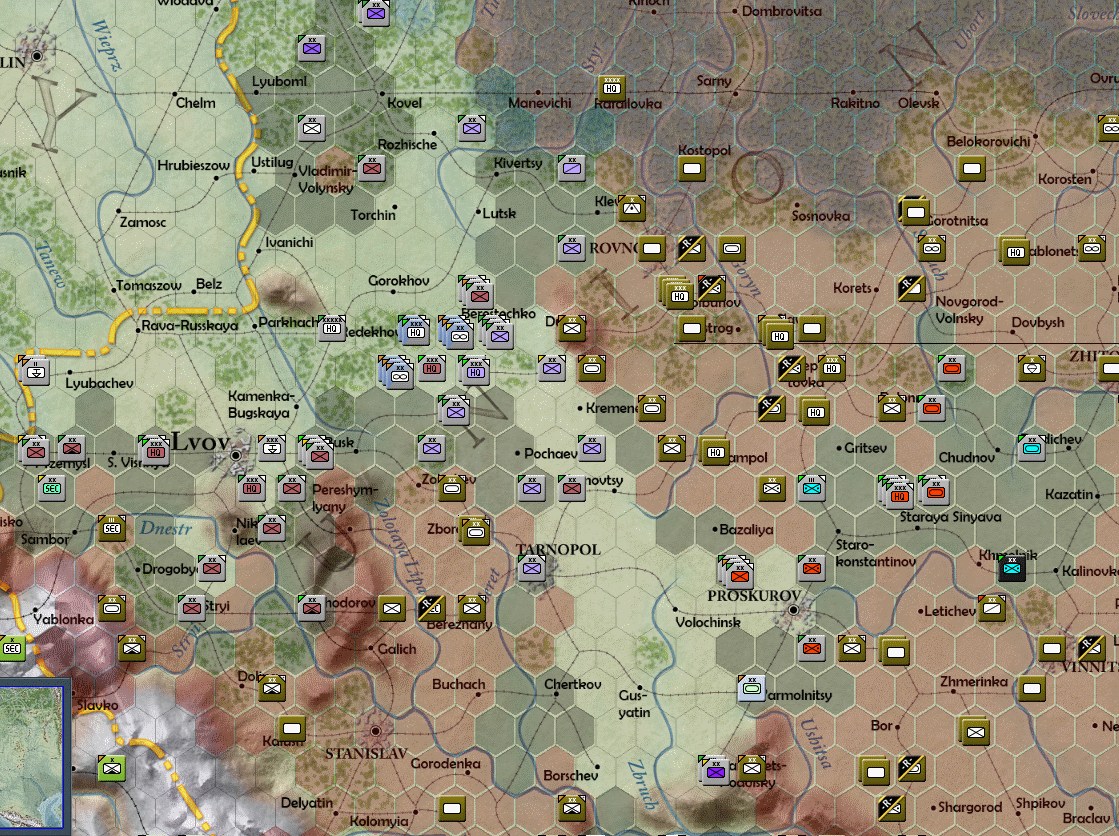Viewport: 1119px width, 836px height.
Task: Select the Soviet unit at Zborov
Action: [x=475, y=531]
